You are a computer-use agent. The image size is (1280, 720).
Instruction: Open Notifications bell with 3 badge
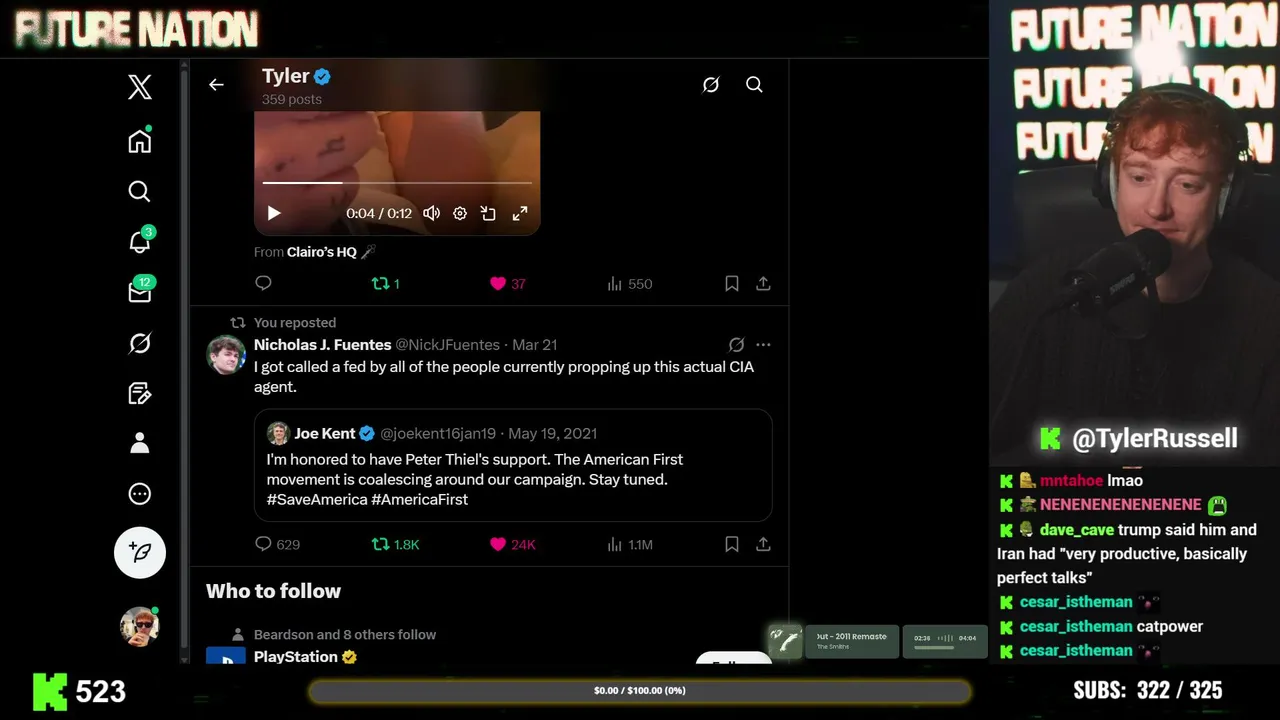coord(140,241)
